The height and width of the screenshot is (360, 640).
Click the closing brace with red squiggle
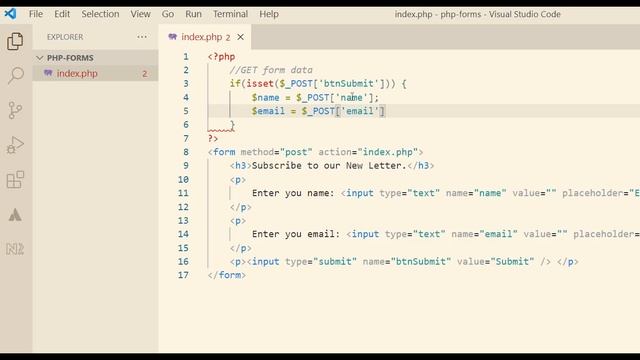tap(232, 125)
